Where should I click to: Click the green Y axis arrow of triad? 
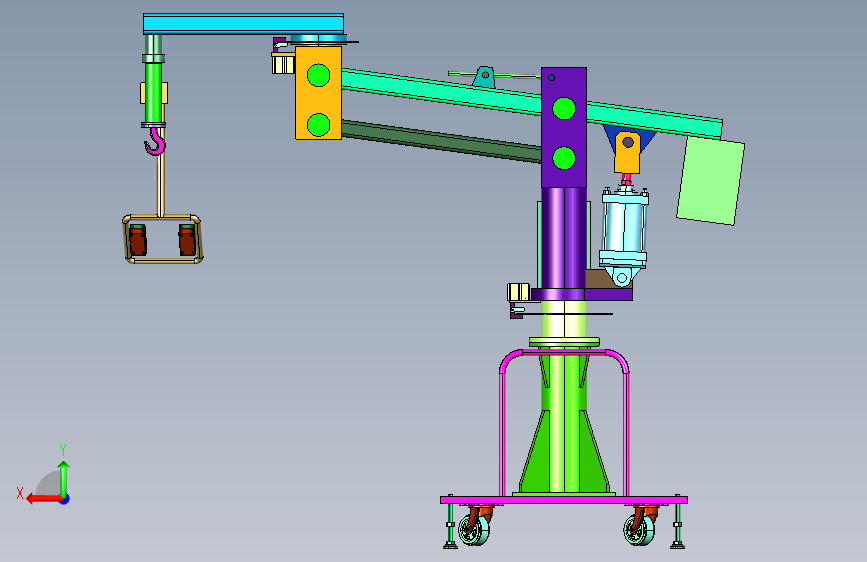point(64,478)
